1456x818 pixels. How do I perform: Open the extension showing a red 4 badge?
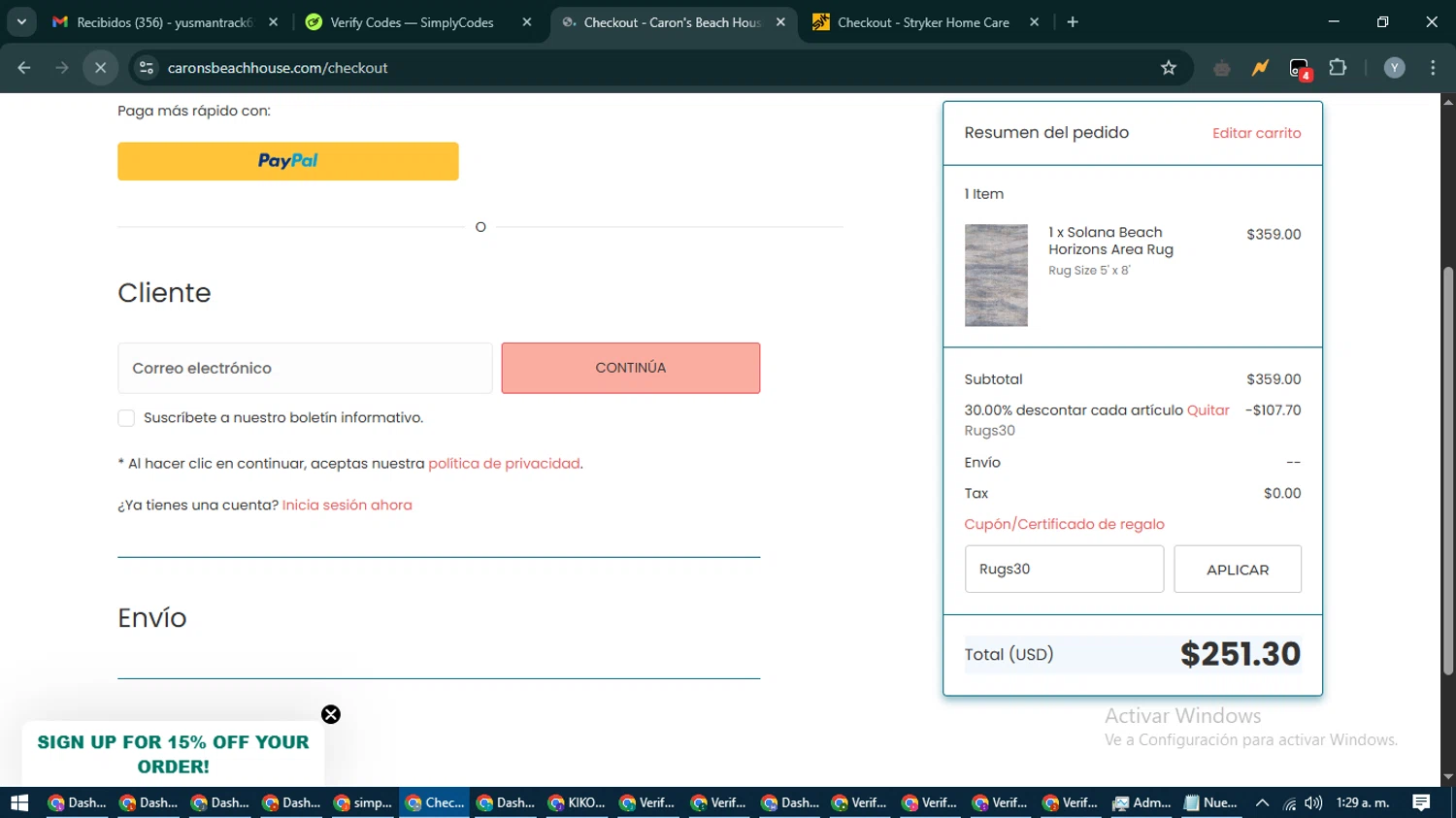[1300, 68]
